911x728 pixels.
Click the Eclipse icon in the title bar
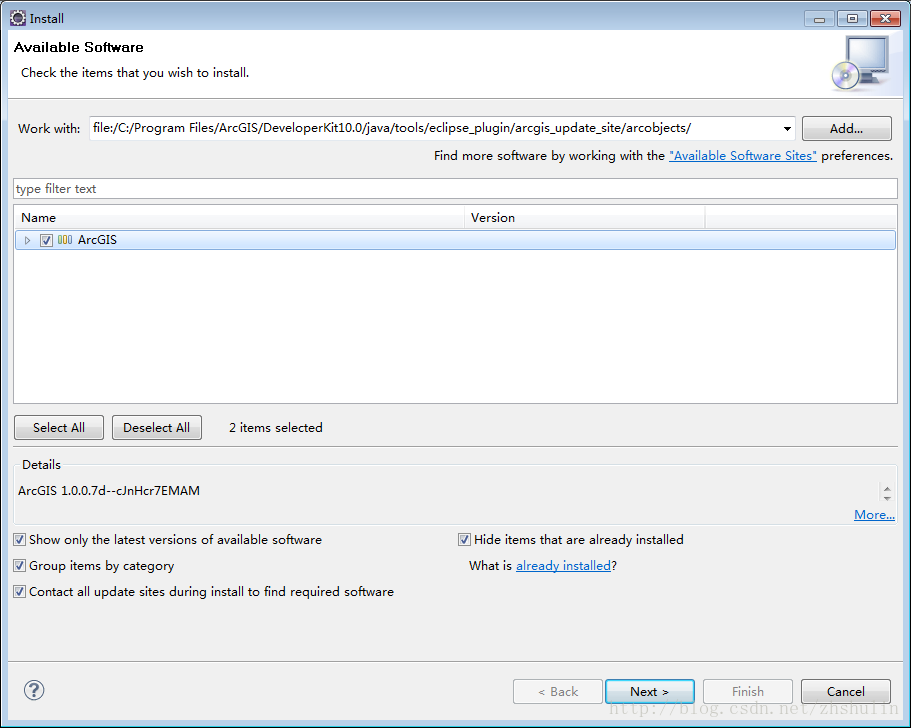pos(17,18)
